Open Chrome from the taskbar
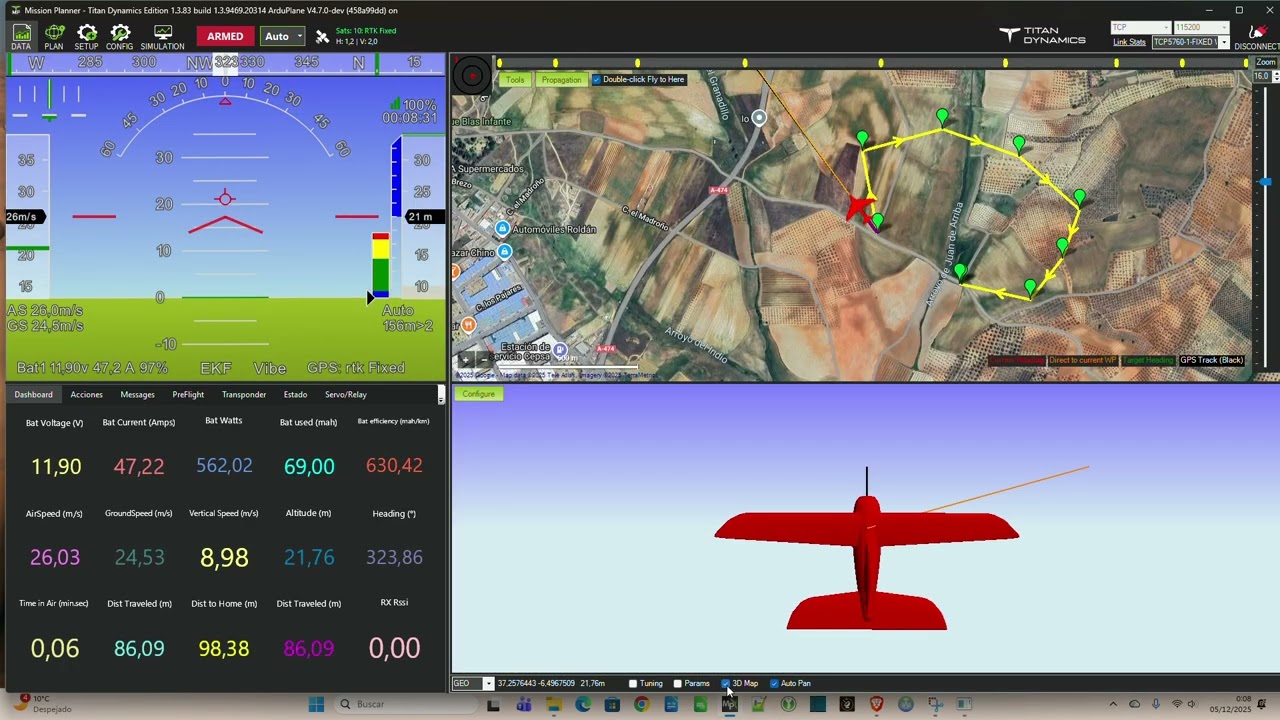This screenshot has height=720, width=1280. click(x=642, y=704)
